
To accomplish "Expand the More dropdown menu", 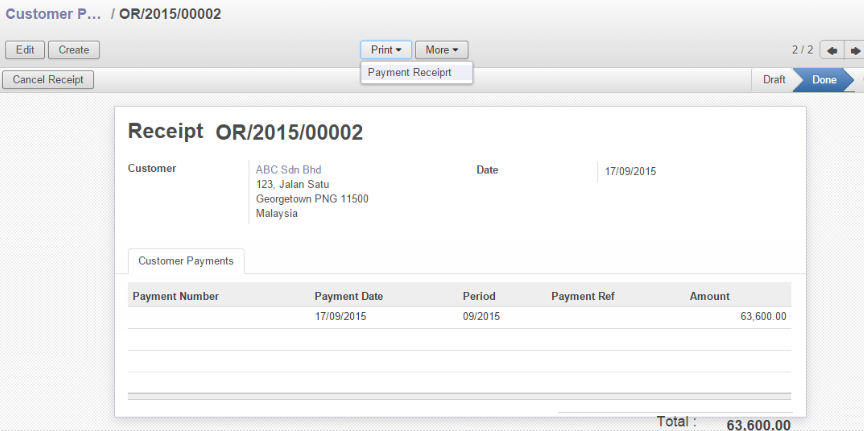I will pyautogui.click(x=441, y=50).
